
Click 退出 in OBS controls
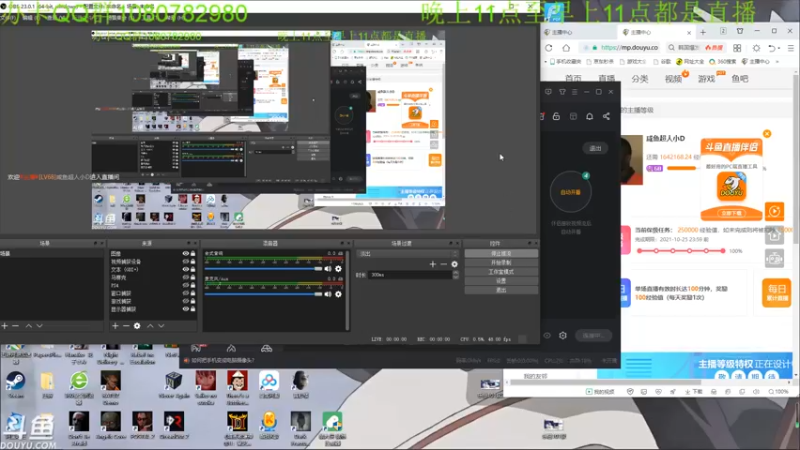pyautogui.click(x=501, y=290)
